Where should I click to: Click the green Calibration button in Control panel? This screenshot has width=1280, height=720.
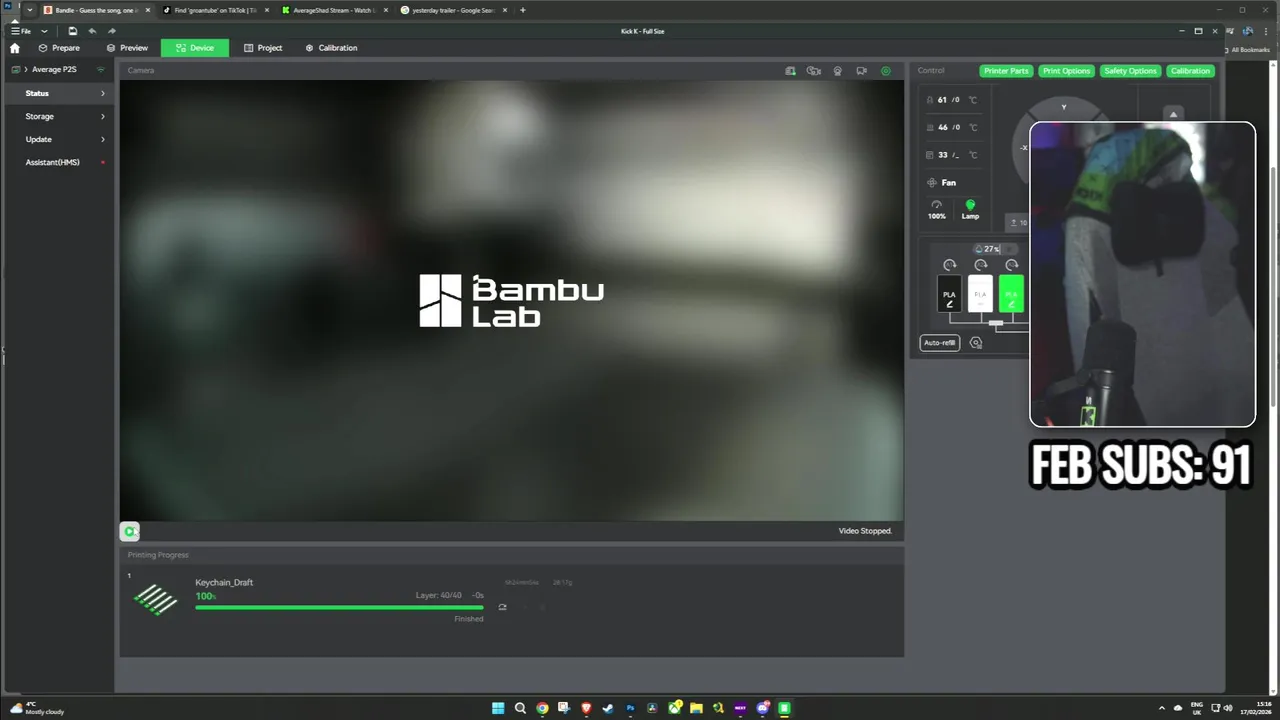coord(1190,71)
